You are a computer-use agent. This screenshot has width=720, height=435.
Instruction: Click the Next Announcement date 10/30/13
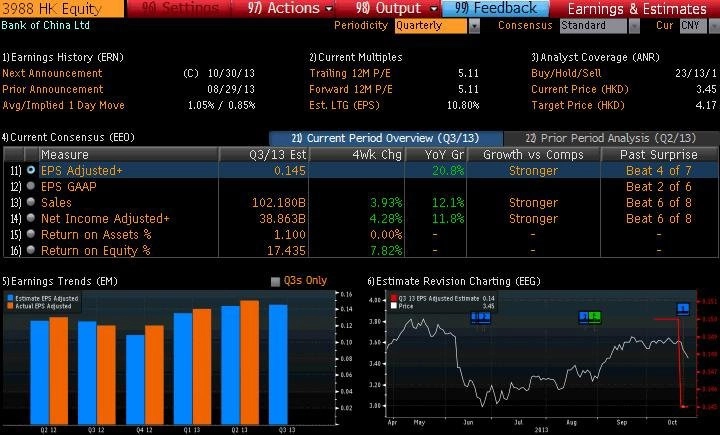tap(231, 73)
